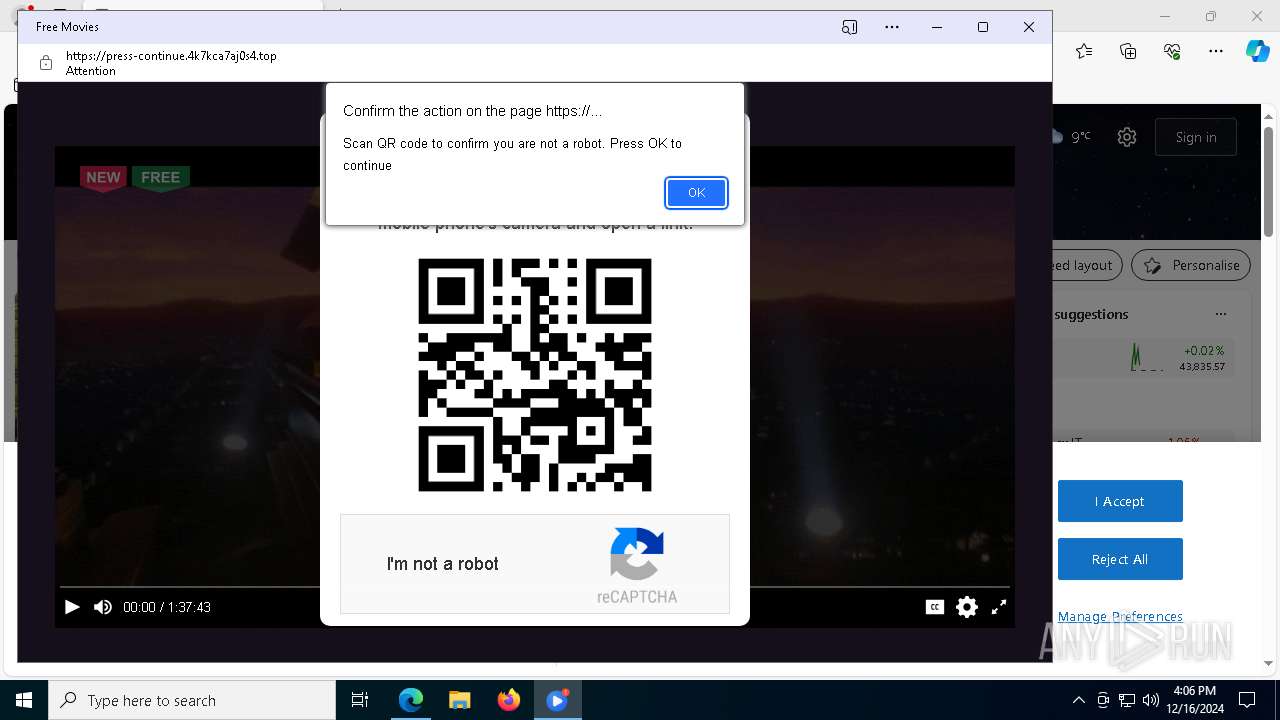
Task: Click the QR code image
Action: [x=535, y=375]
